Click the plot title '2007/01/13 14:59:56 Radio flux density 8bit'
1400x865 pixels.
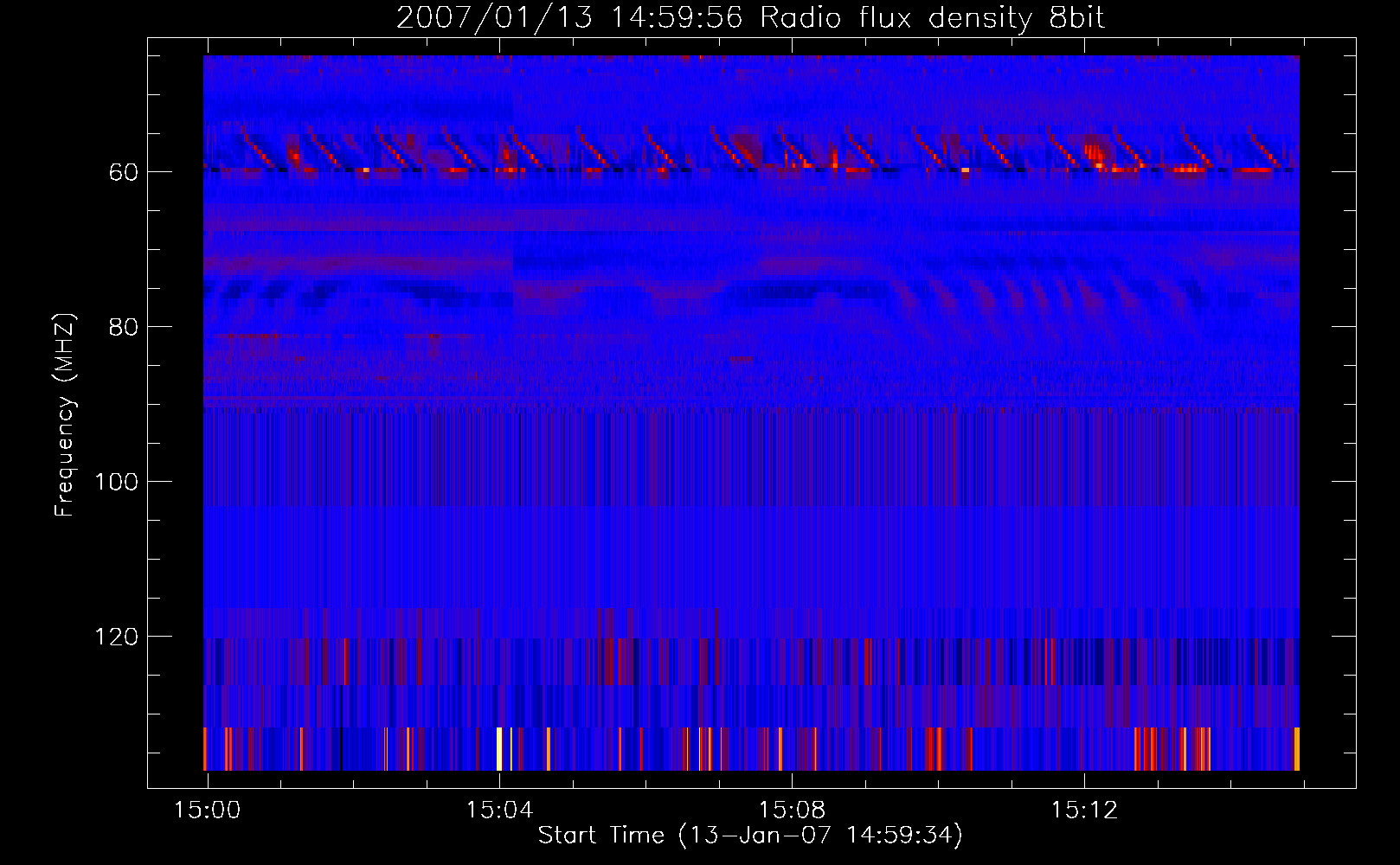click(x=750, y=18)
